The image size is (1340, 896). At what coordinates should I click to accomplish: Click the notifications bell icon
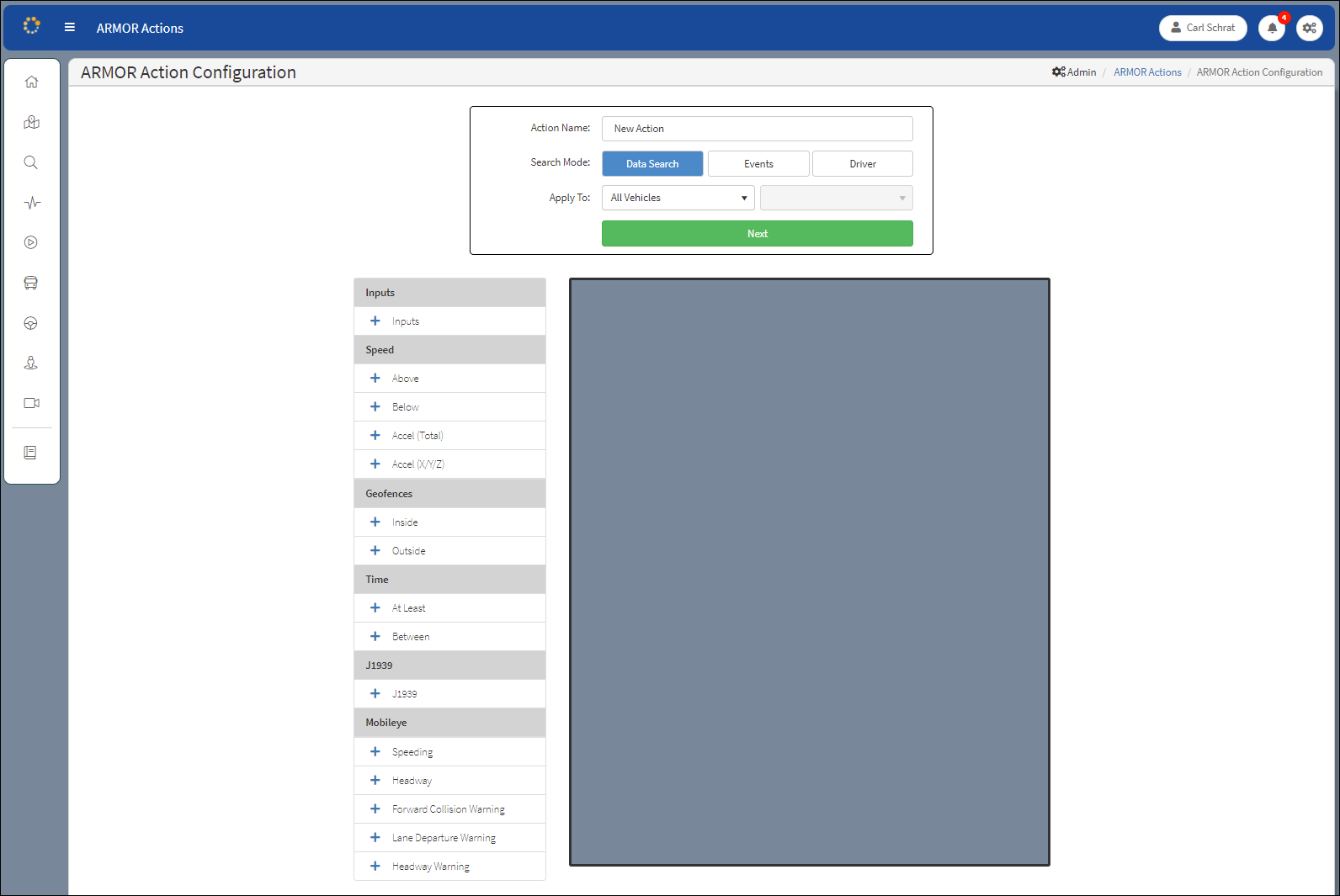tap(1272, 28)
